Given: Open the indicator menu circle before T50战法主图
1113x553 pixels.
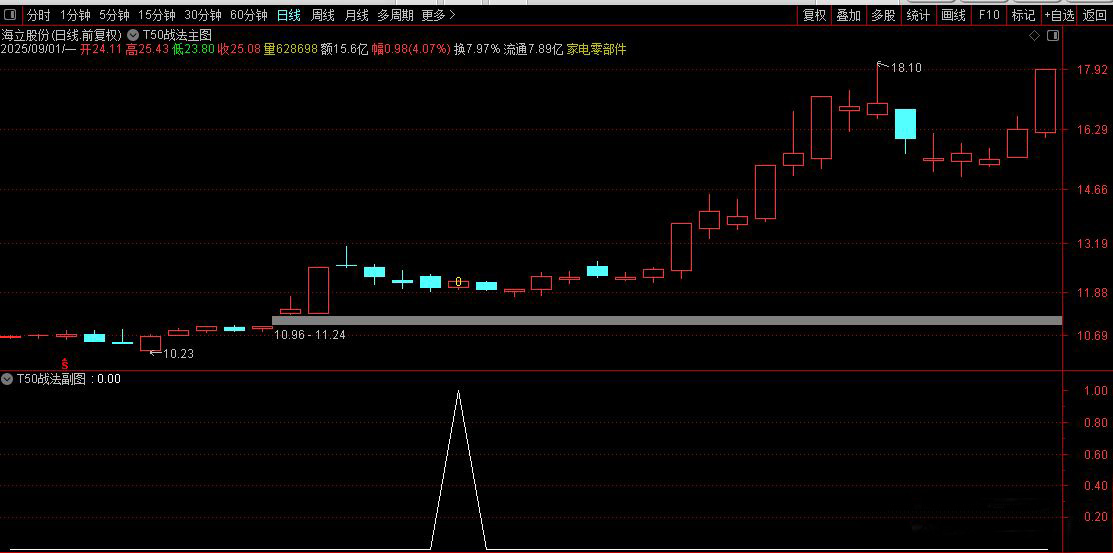Looking at the screenshot, I should (133, 34).
